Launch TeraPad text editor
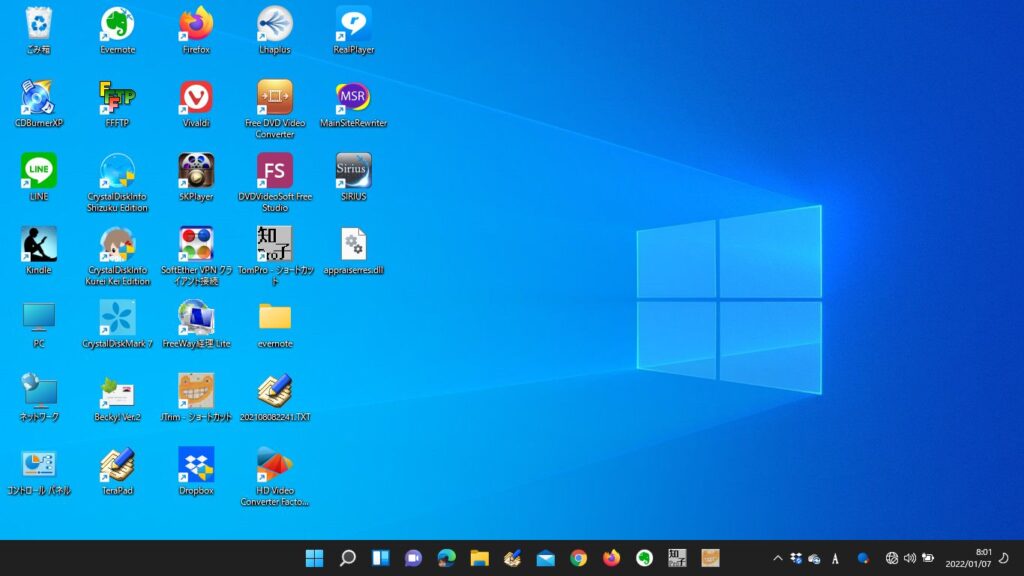This screenshot has height=576, width=1024. click(117, 463)
